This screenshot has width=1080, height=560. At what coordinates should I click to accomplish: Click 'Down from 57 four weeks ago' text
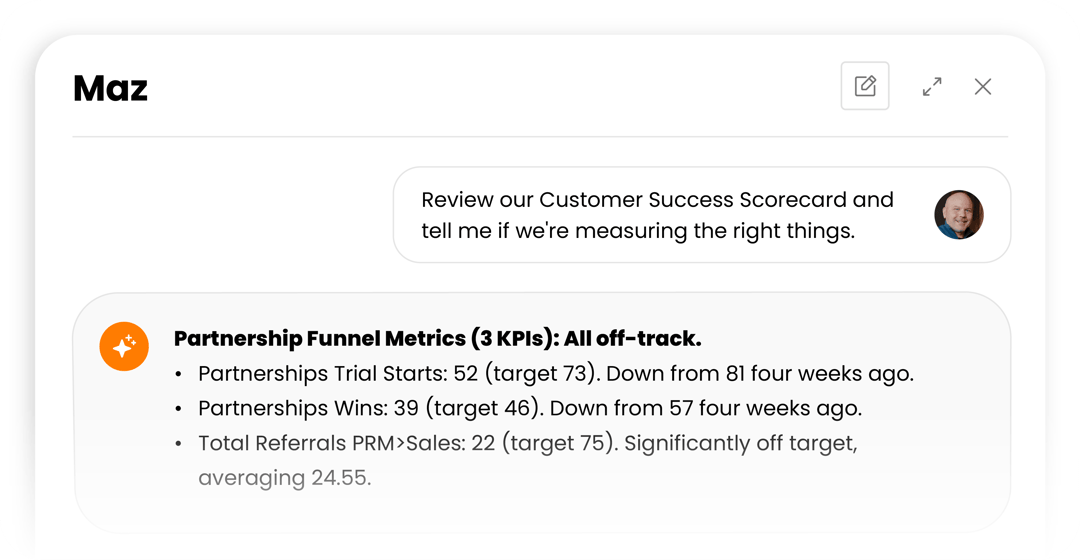pos(705,408)
